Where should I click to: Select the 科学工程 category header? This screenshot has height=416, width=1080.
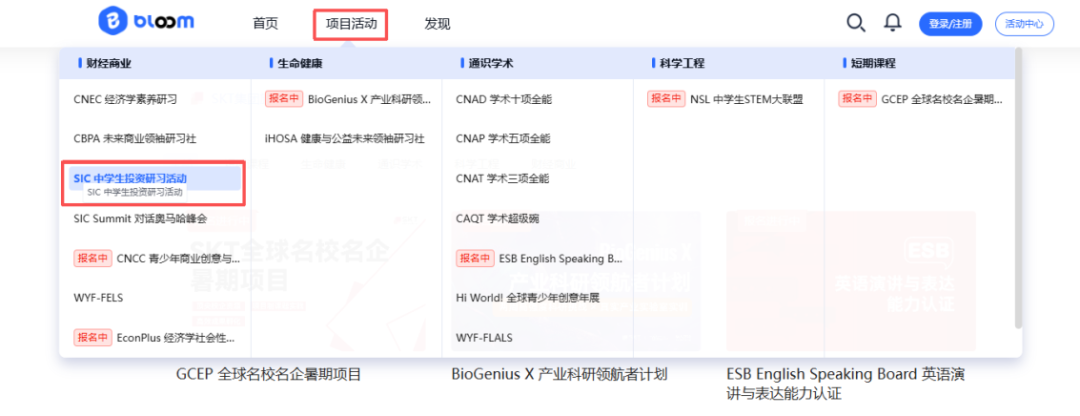coord(682,63)
